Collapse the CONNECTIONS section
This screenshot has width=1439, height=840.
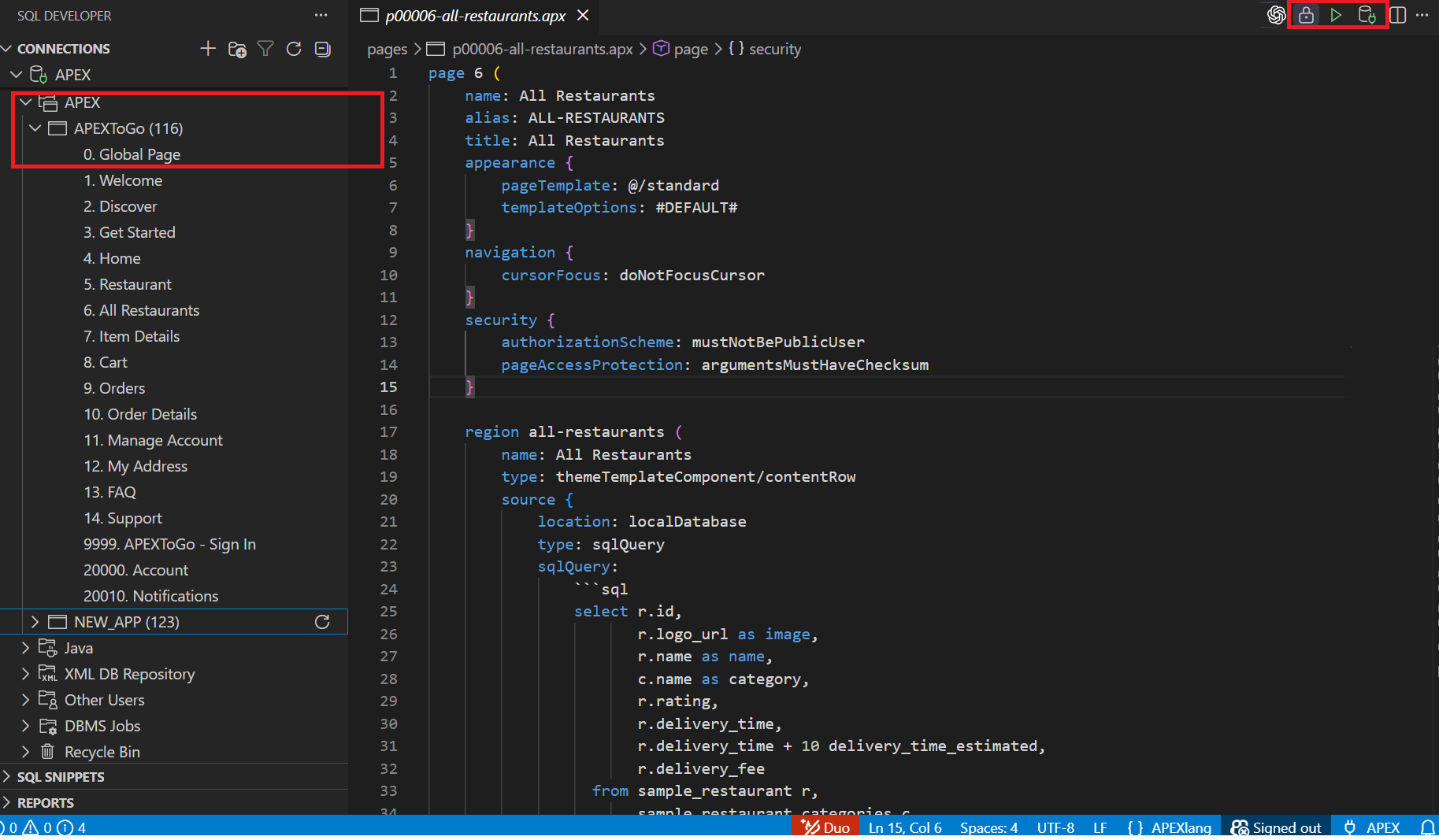[x=7, y=49]
